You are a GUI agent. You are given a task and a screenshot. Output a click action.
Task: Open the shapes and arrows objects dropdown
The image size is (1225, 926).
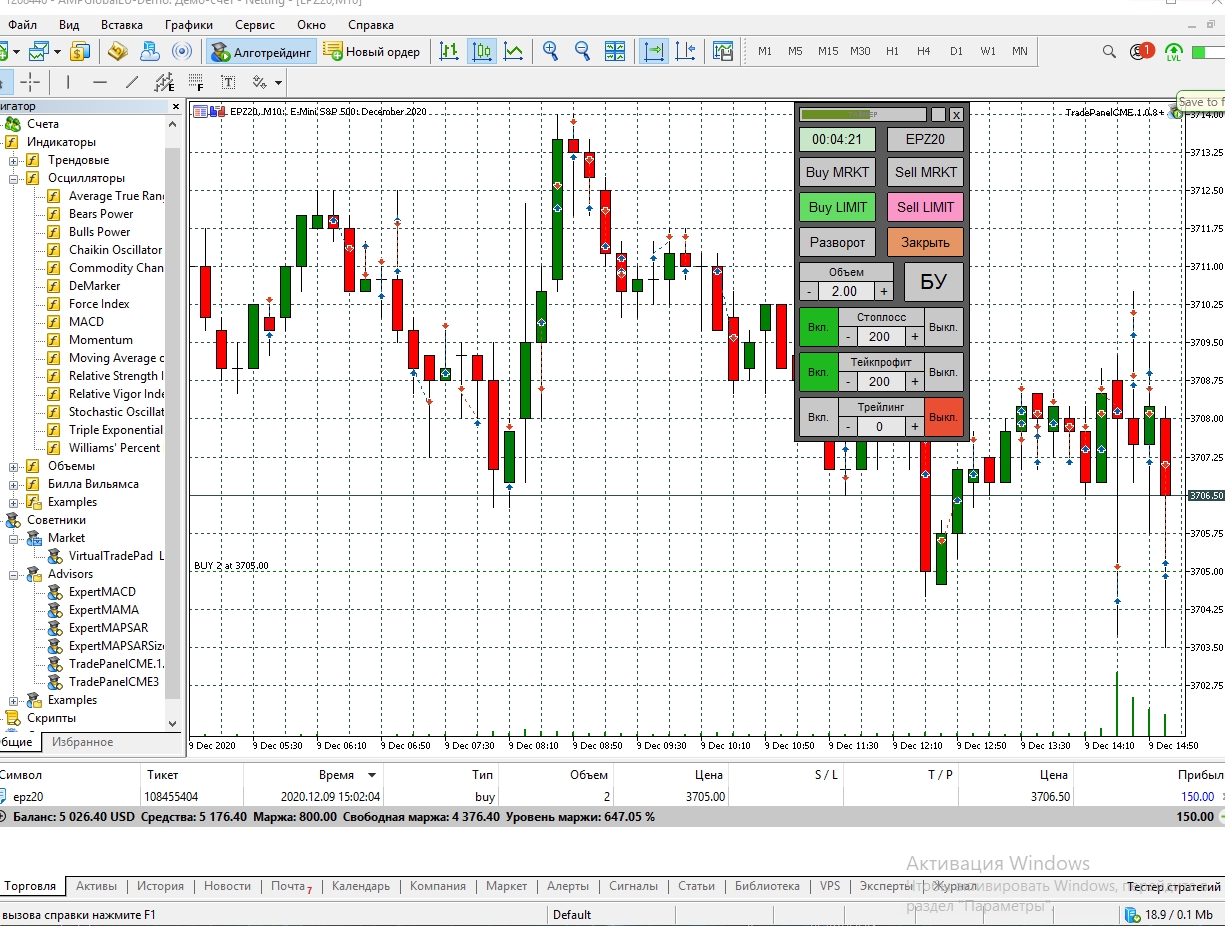click(267, 82)
